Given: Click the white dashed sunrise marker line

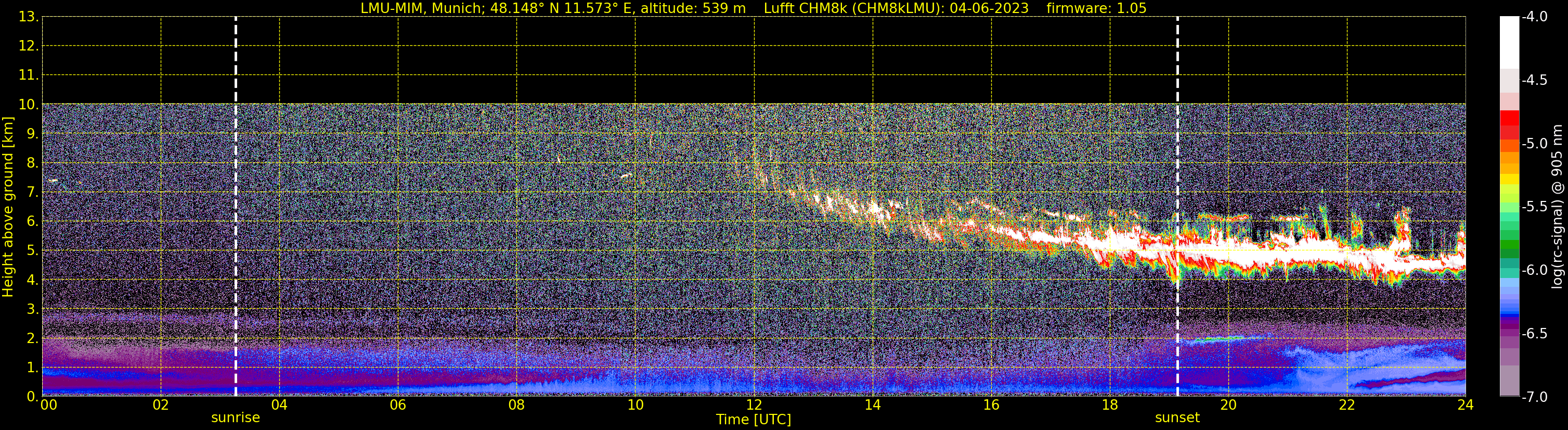Looking at the screenshot, I should (x=236, y=207).
